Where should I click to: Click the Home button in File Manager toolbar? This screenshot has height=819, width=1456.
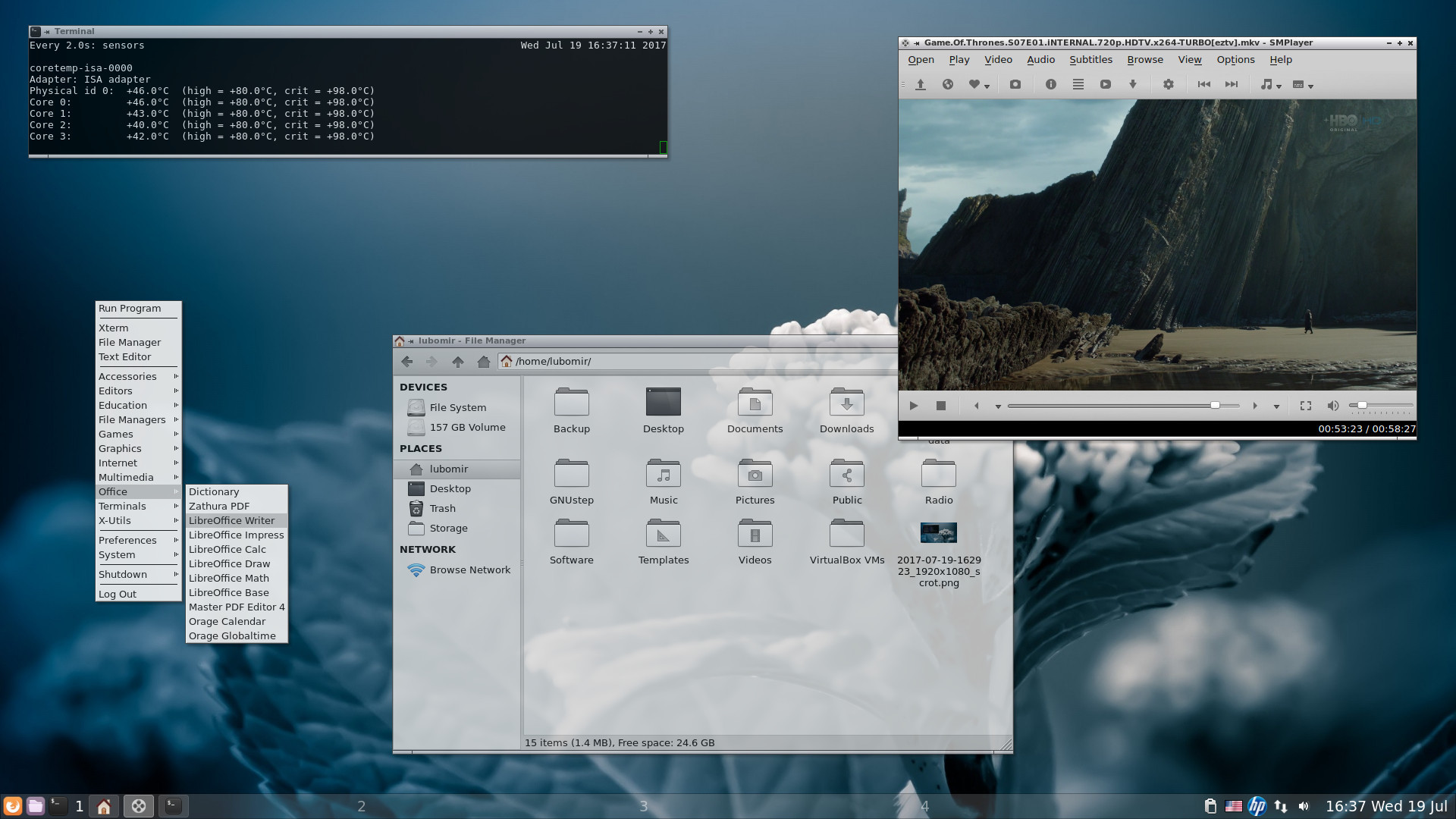pos(483,362)
